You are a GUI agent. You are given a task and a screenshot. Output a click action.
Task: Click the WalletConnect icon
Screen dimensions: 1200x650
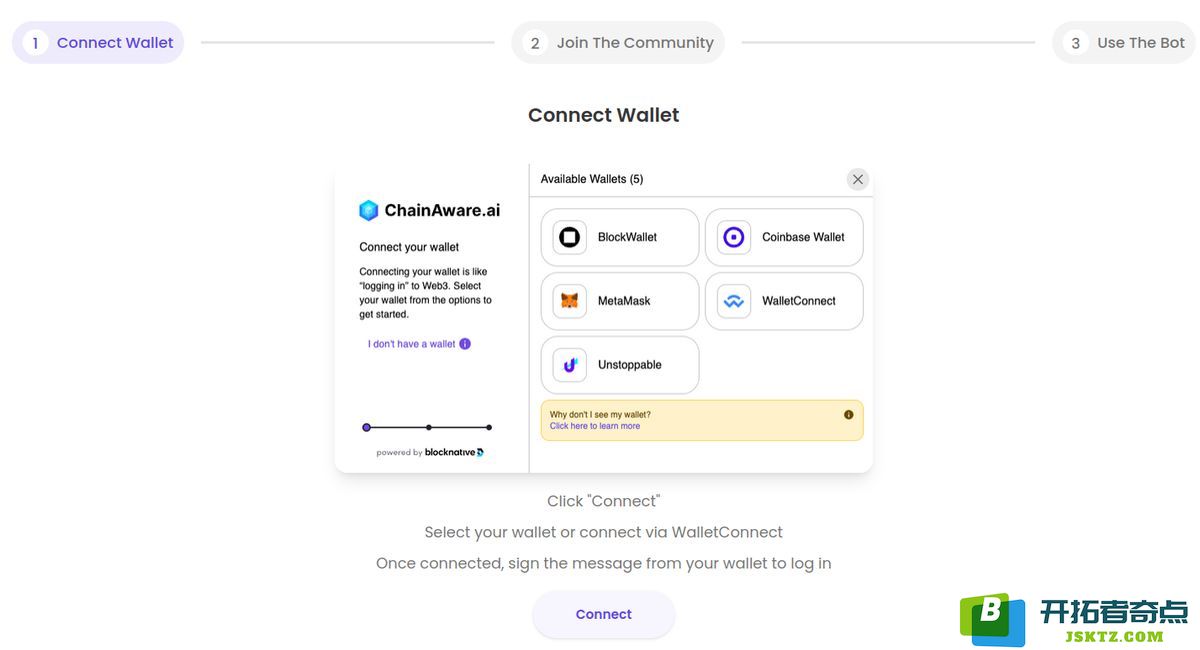coord(734,301)
